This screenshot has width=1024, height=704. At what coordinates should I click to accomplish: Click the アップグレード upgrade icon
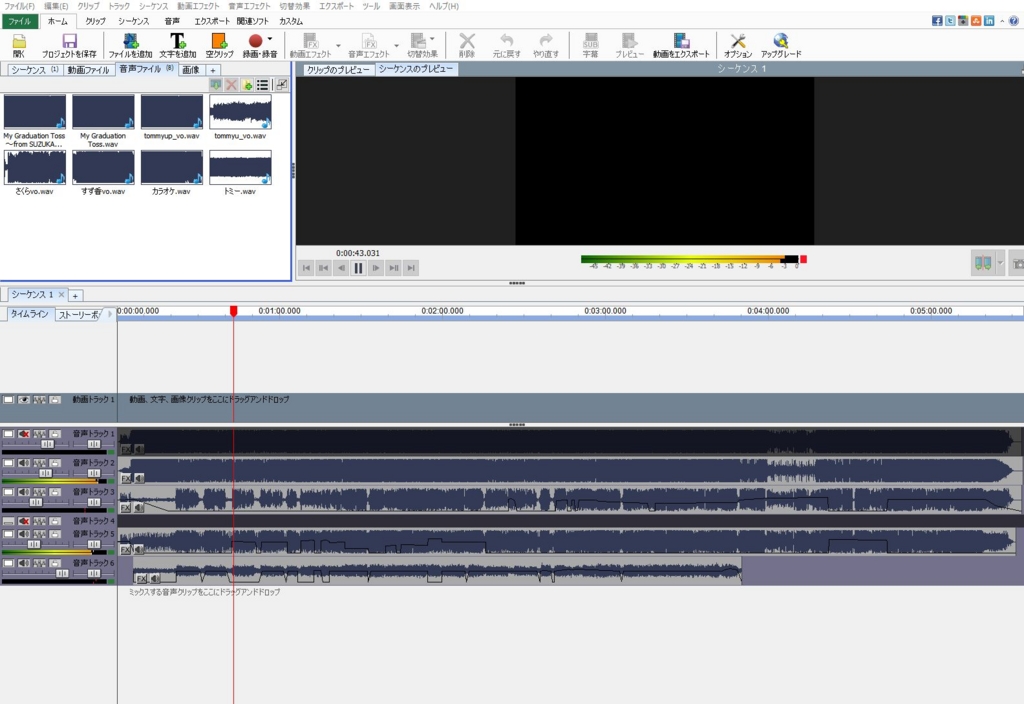(781, 45)
